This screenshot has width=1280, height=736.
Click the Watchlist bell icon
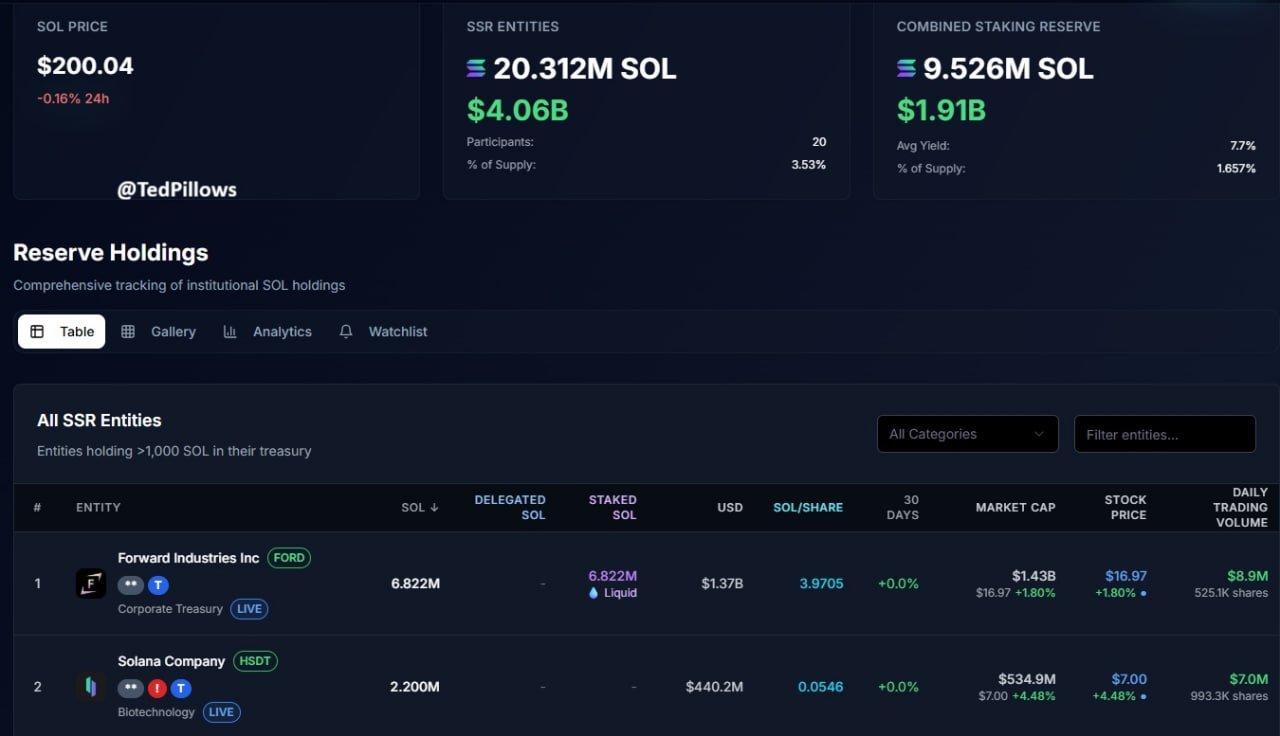(x=345, y=331)
